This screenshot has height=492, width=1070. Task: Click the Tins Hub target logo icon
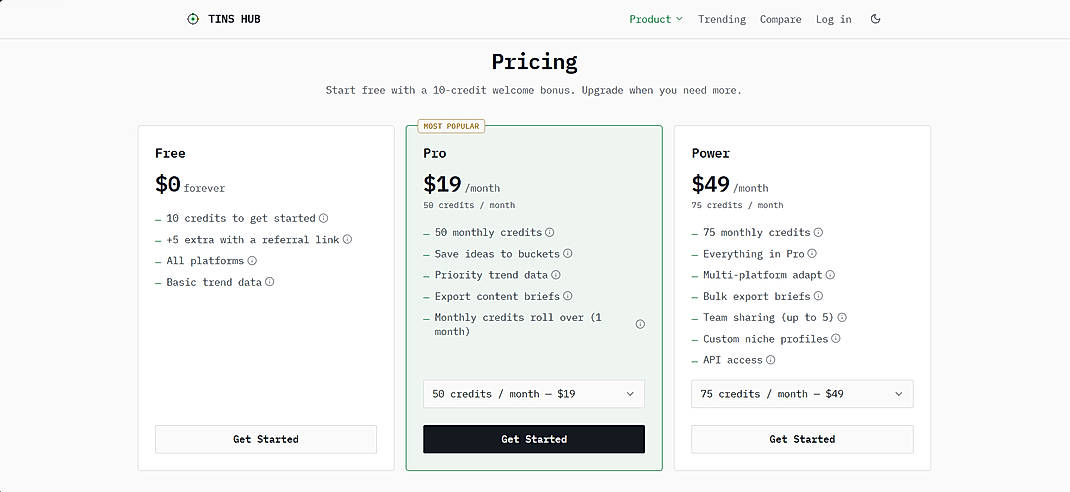(x=193, y=19)
